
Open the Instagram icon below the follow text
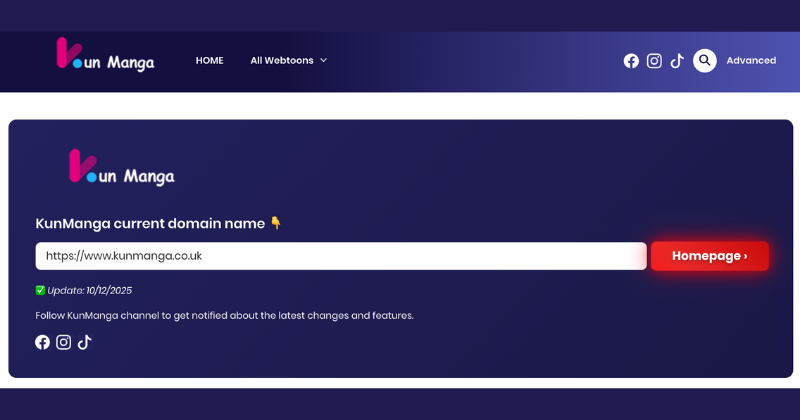(64, 342)
